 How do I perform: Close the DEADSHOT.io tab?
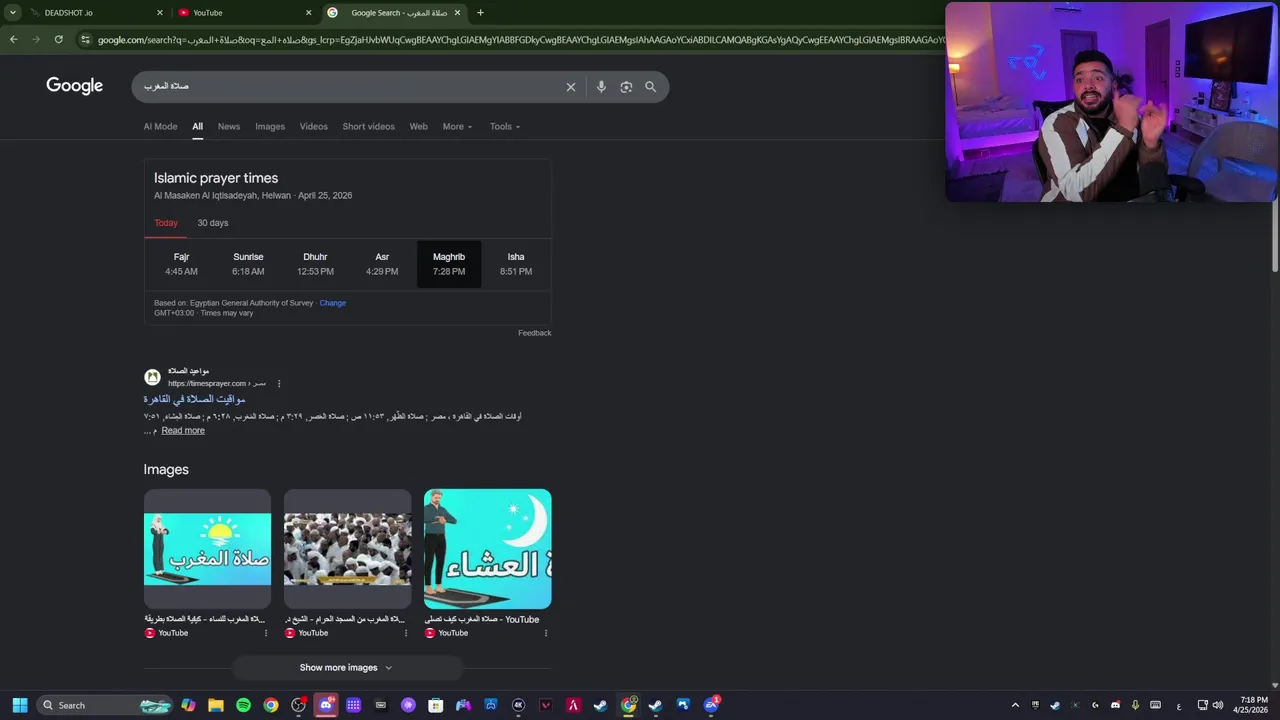(x=160, y=13)
